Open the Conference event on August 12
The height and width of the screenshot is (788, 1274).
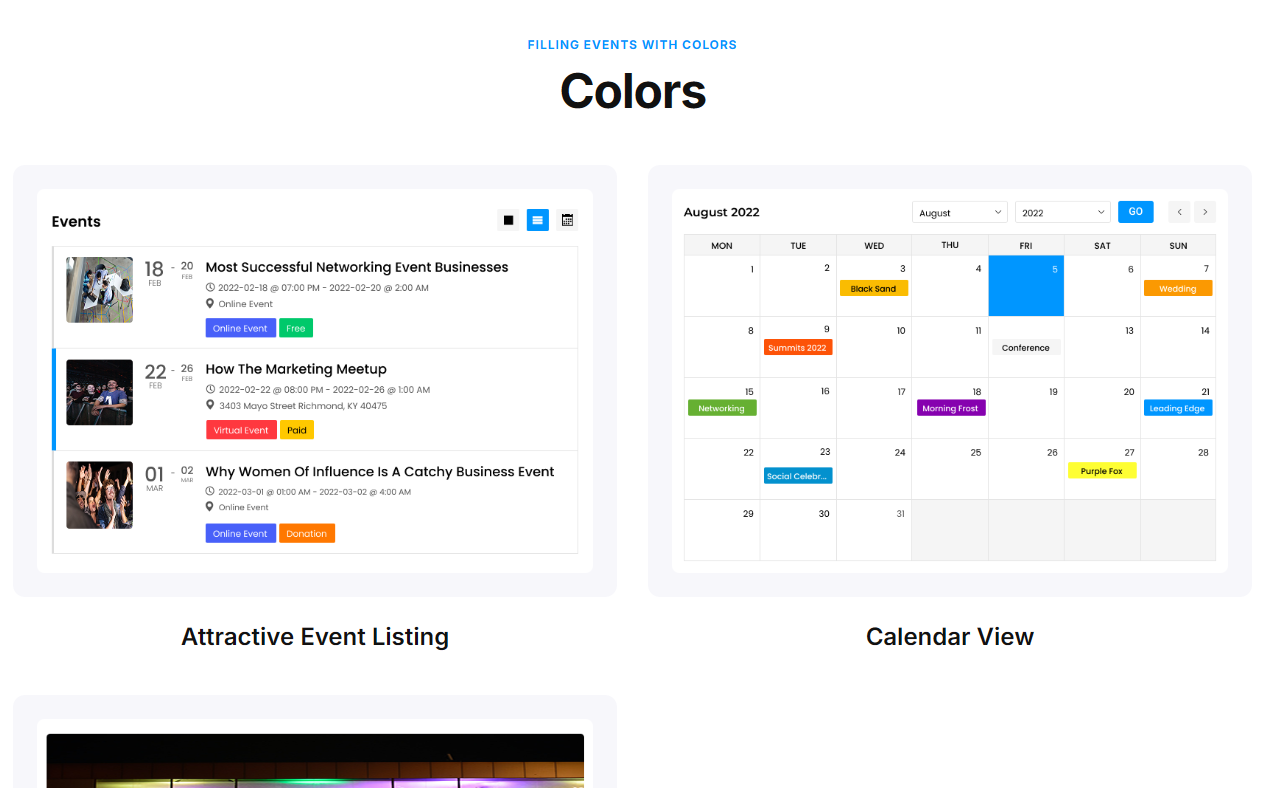[1026, 347]
